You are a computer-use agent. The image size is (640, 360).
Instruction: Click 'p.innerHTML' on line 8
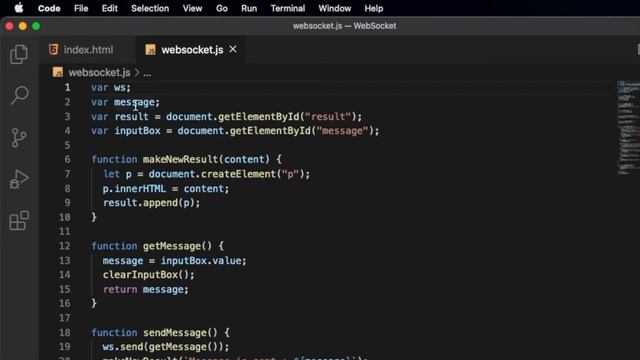[134, 189]
